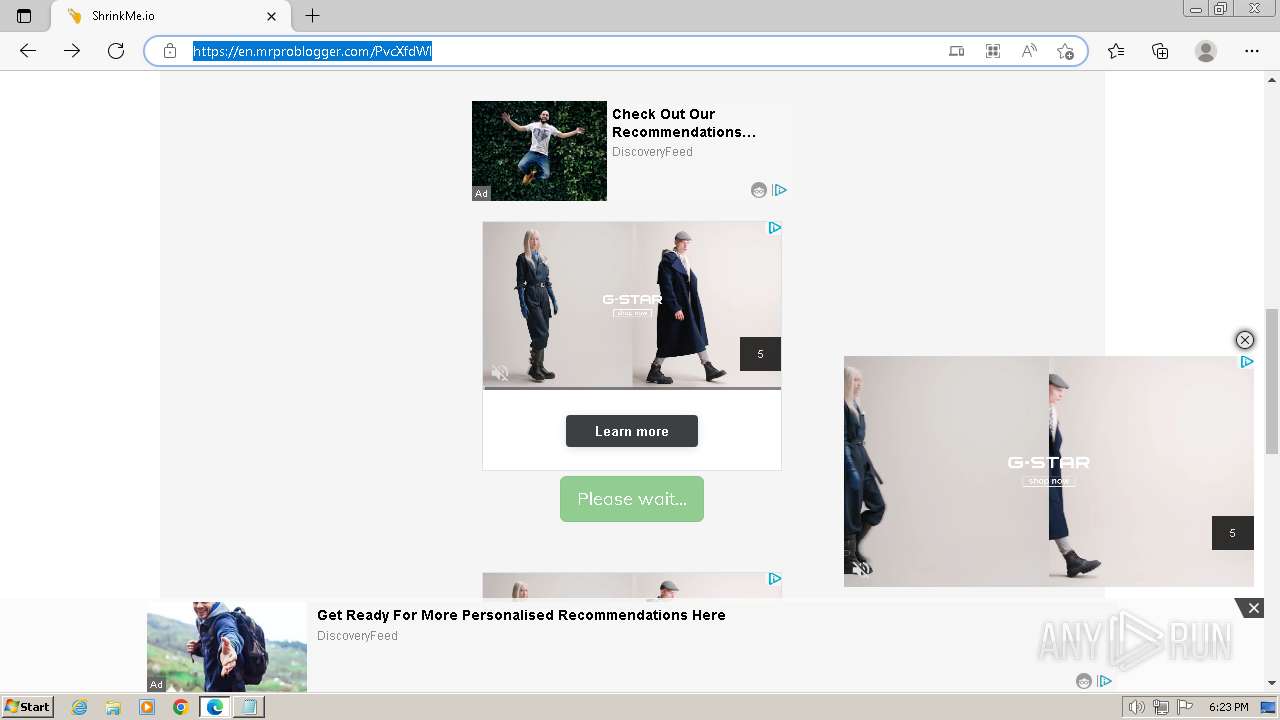Click the AdChoices icon in the bottom banner
Image resolution: width=1280 pixels, height=720 pixels.
[x=1105, y=681]
